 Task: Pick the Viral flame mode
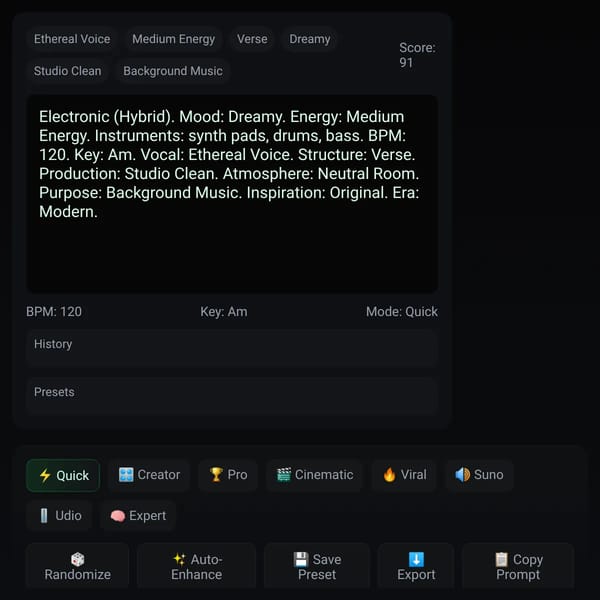click(x=404, y=475)
